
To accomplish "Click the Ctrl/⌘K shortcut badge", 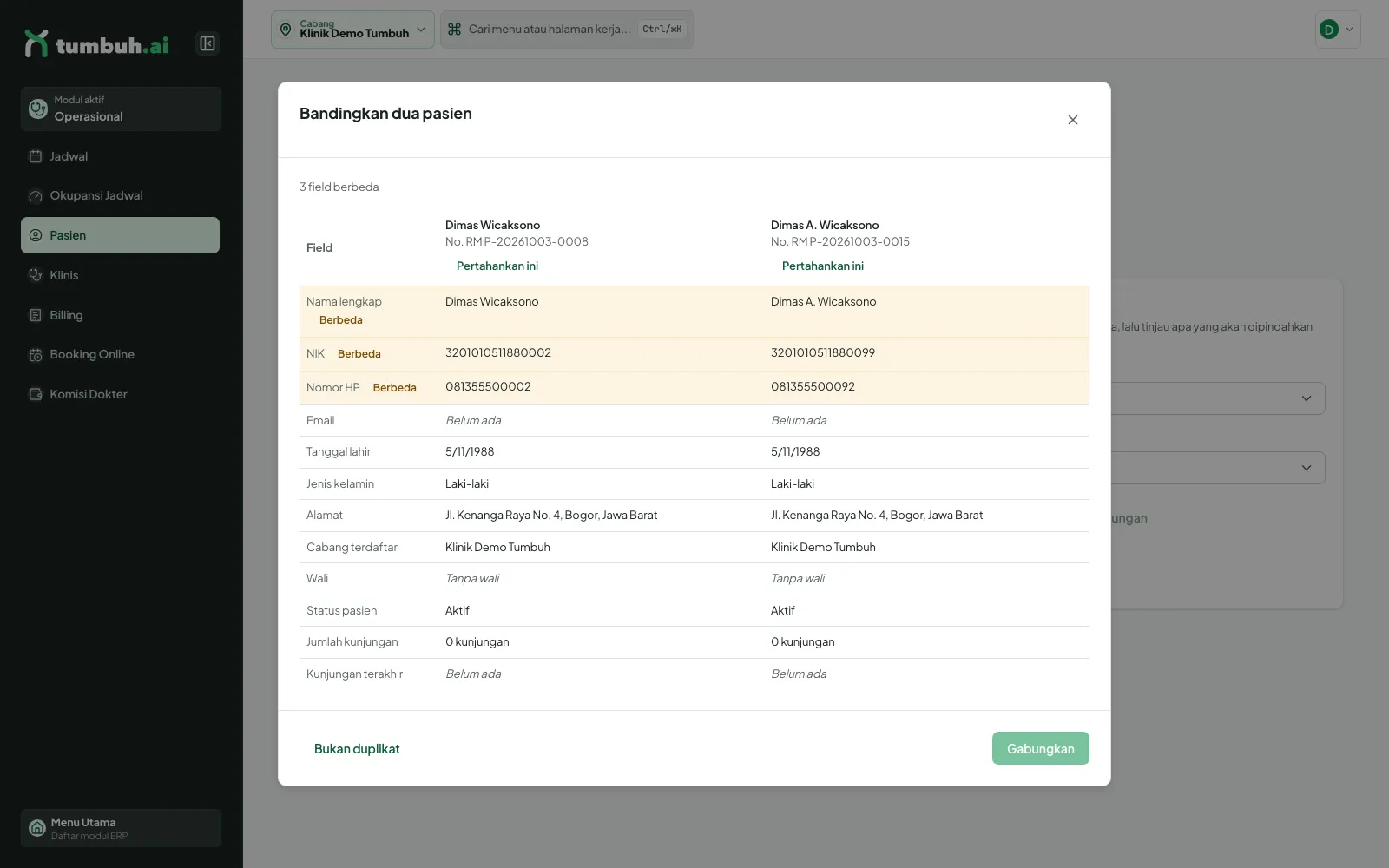I will coord(662,30).
